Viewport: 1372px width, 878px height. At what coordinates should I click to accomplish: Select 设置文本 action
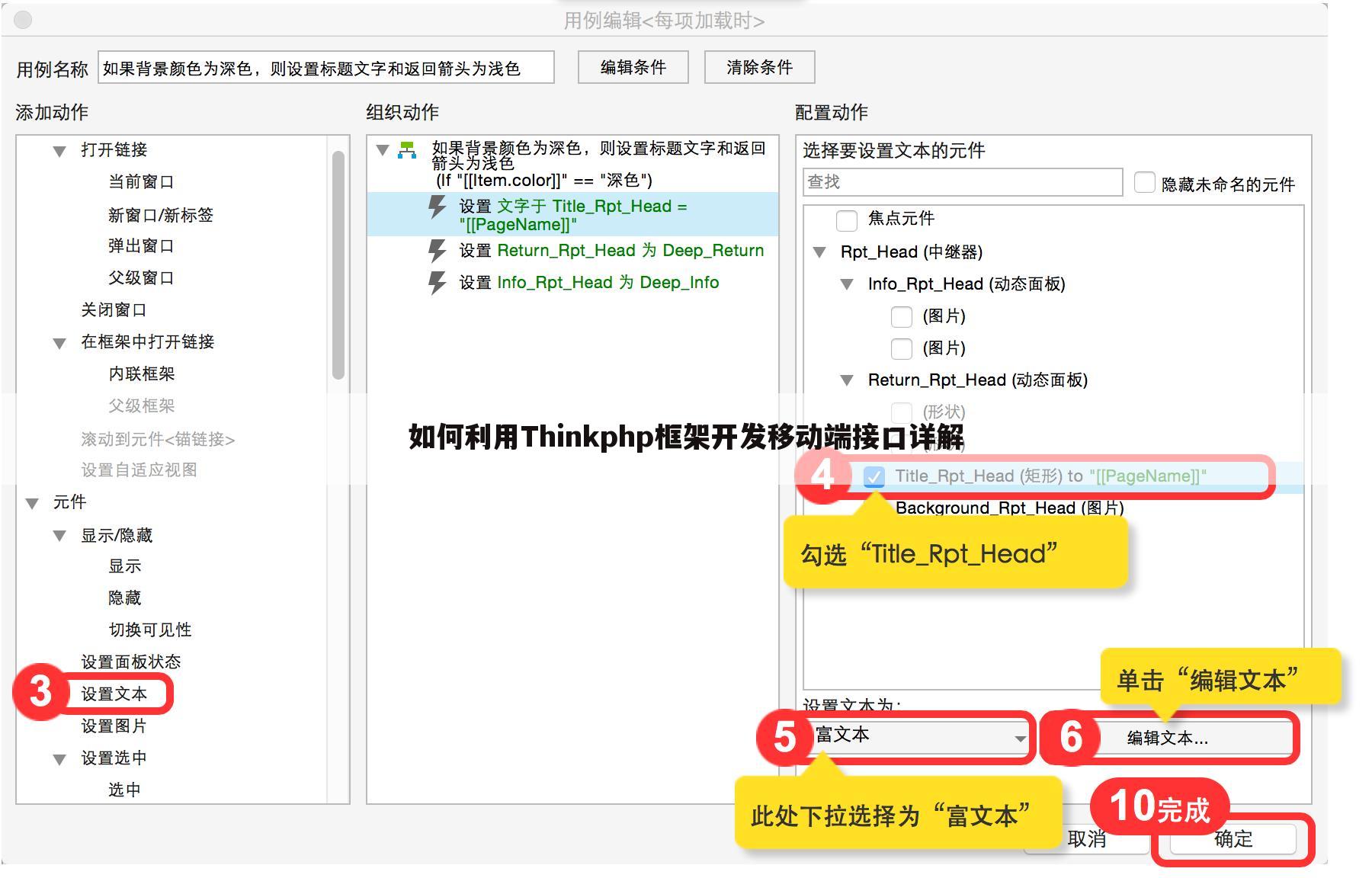coord(114,694)
